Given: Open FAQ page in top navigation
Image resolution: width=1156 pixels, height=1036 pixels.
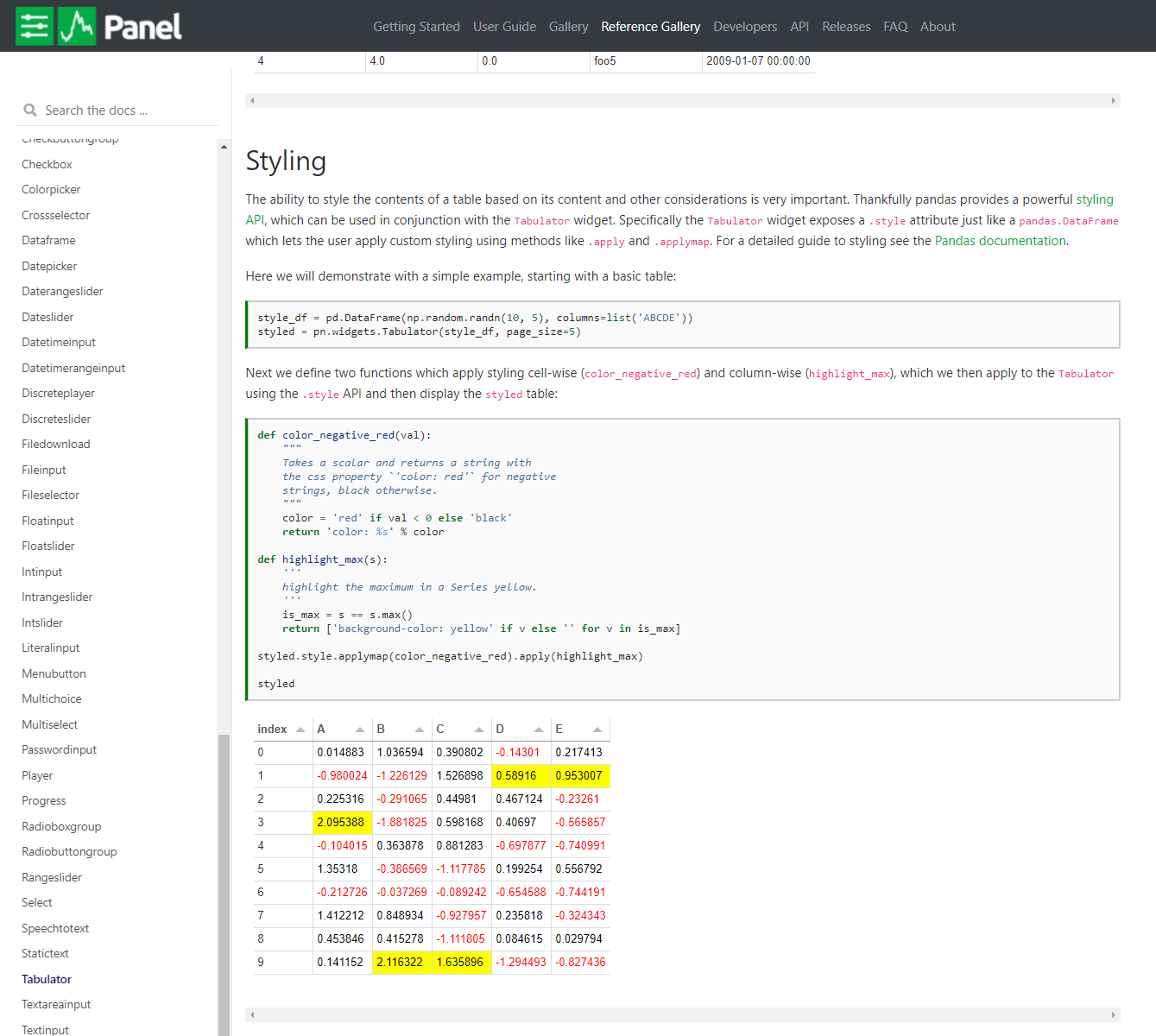Looking at the screenshot, I should click(x=895, y=27).
